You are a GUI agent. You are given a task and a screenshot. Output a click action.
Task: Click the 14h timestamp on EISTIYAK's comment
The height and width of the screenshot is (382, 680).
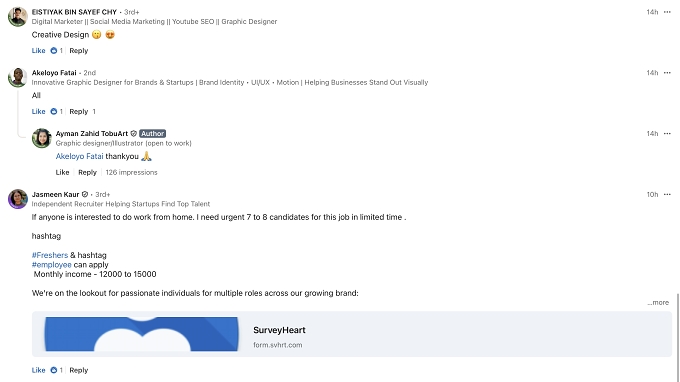(652, 12)
